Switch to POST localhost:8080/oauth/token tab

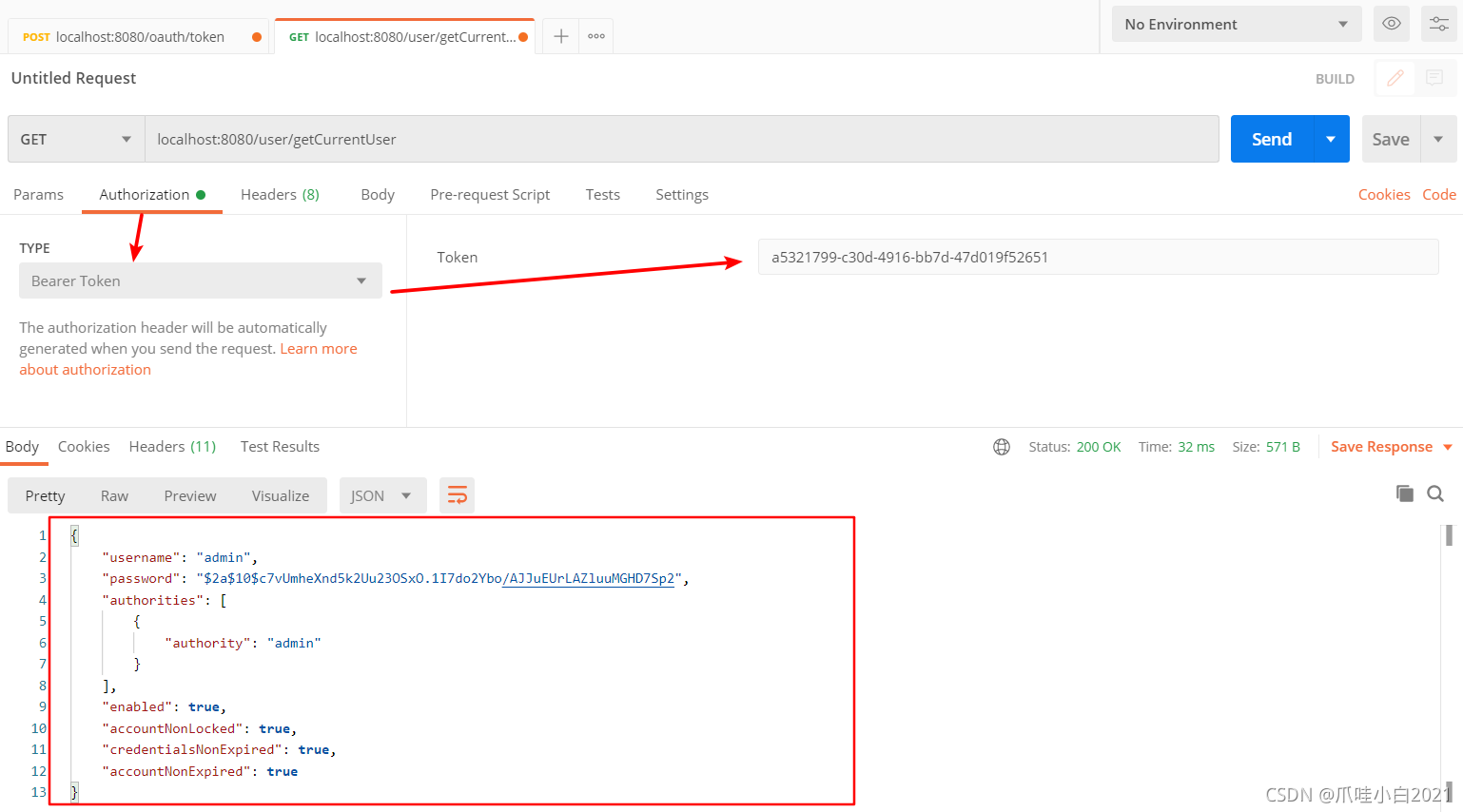tap(138, 36)
